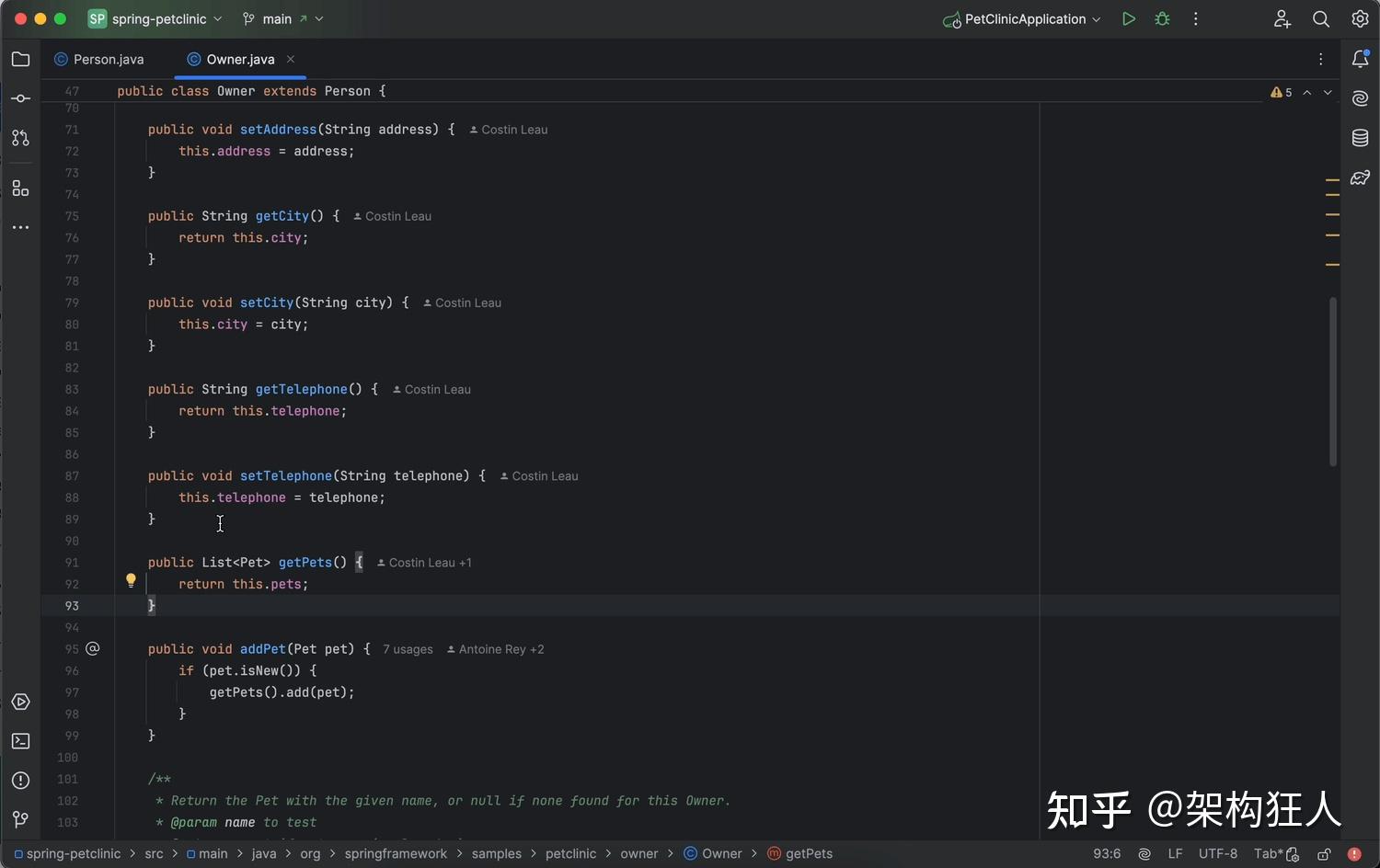The image size is (1380, 868).
Task: Debug PetClinicApplication with the bug icon
Action: (1162, 19)
